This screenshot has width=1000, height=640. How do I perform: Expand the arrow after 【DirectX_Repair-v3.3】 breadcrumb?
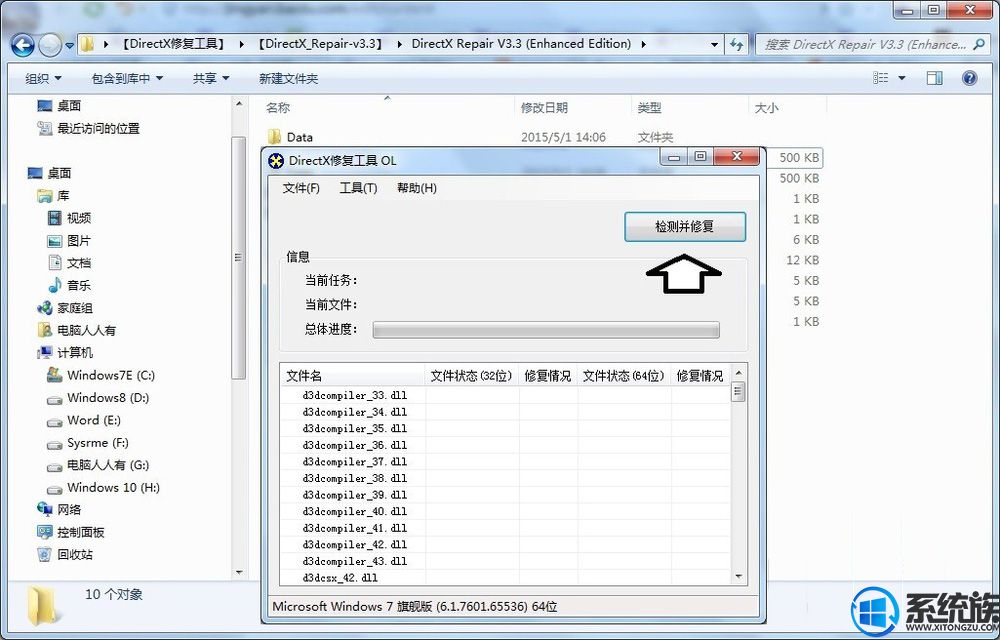click(399, 44)
